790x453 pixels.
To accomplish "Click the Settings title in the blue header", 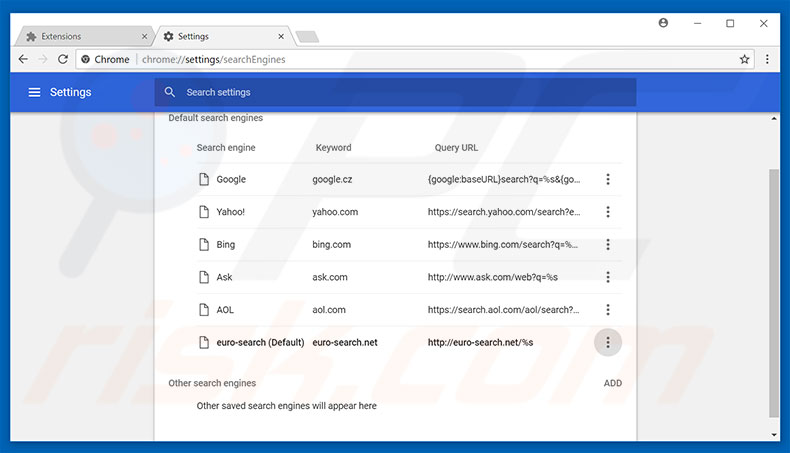I will [71, 92].
